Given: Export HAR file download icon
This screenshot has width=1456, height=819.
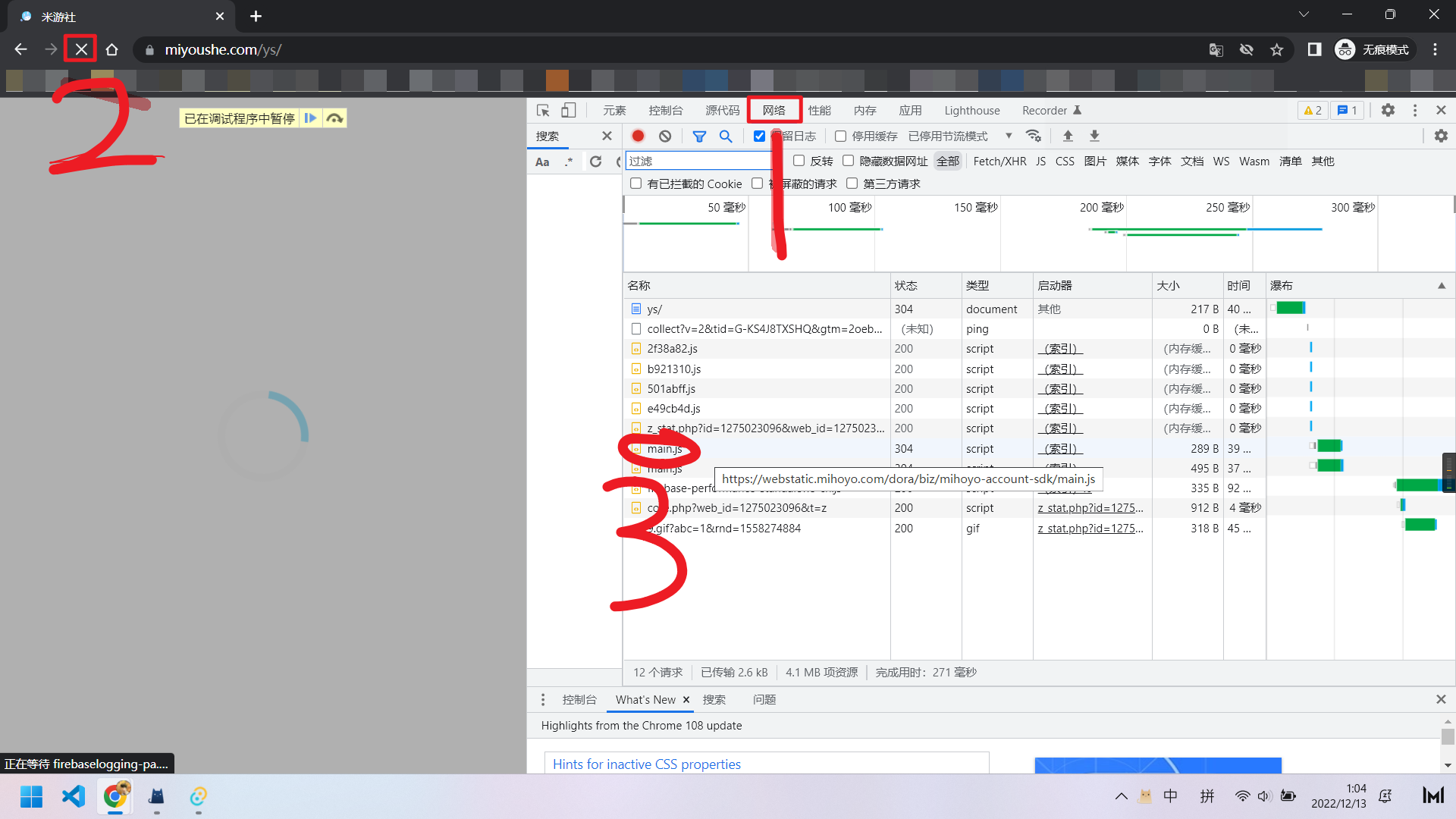Looking at the screenshot, I should [x=1094, y=136].
